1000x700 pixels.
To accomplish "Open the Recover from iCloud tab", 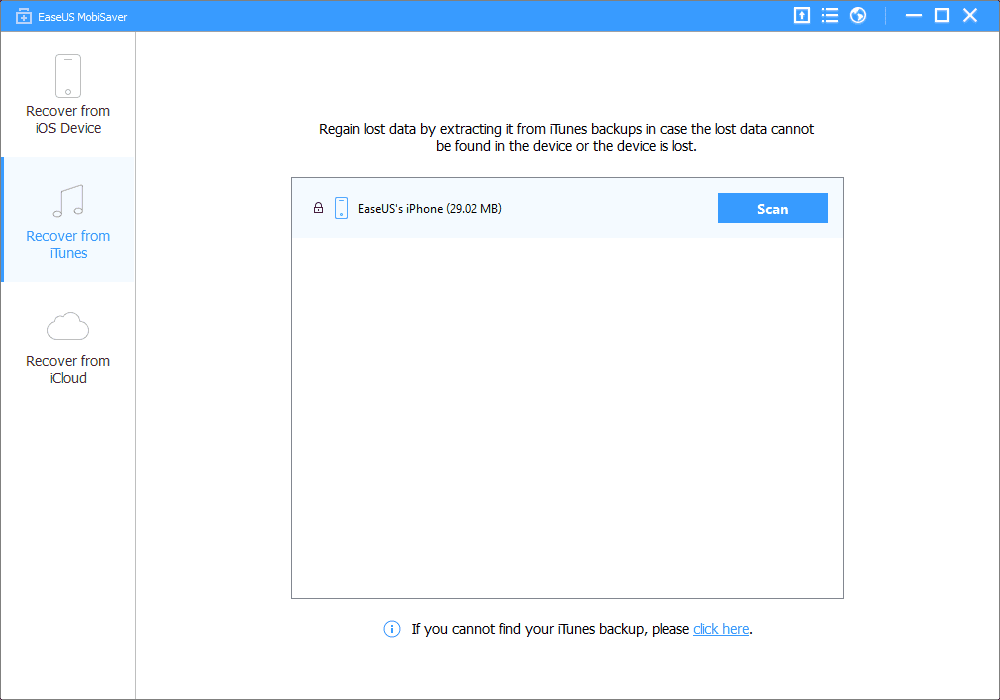I will click(x=68, y=369).
